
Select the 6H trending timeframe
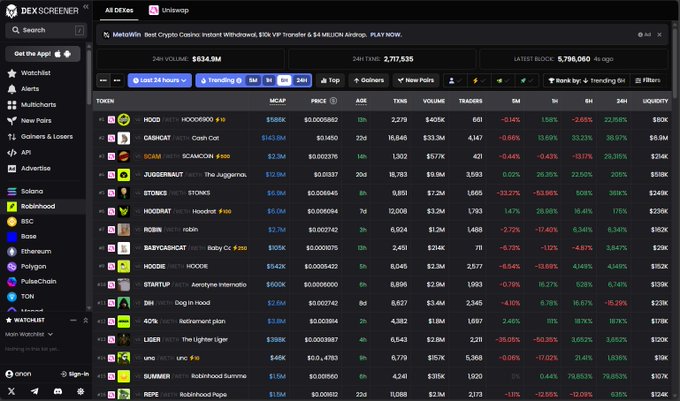click(284, 80)
